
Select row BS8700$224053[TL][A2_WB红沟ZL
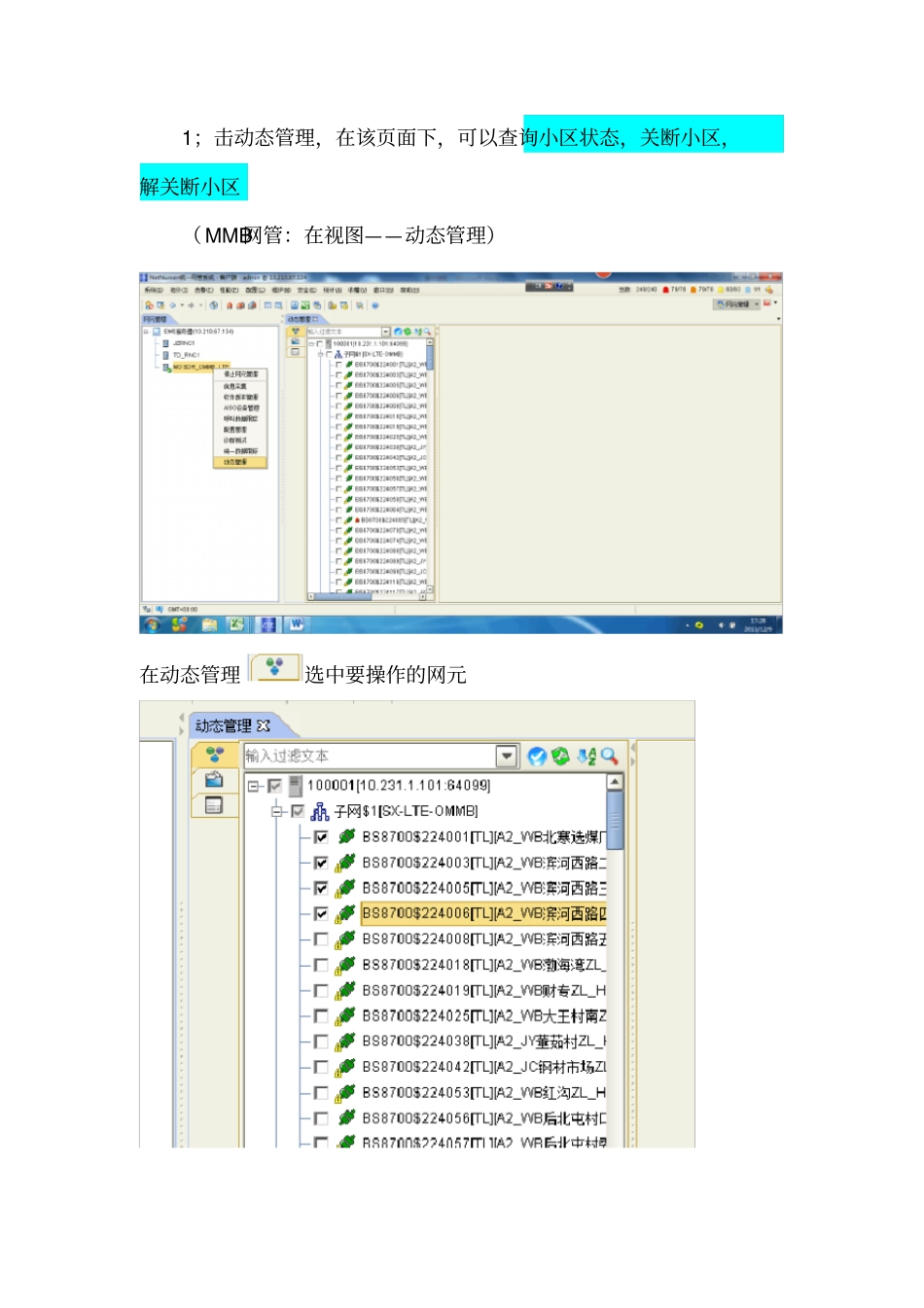483,1092
